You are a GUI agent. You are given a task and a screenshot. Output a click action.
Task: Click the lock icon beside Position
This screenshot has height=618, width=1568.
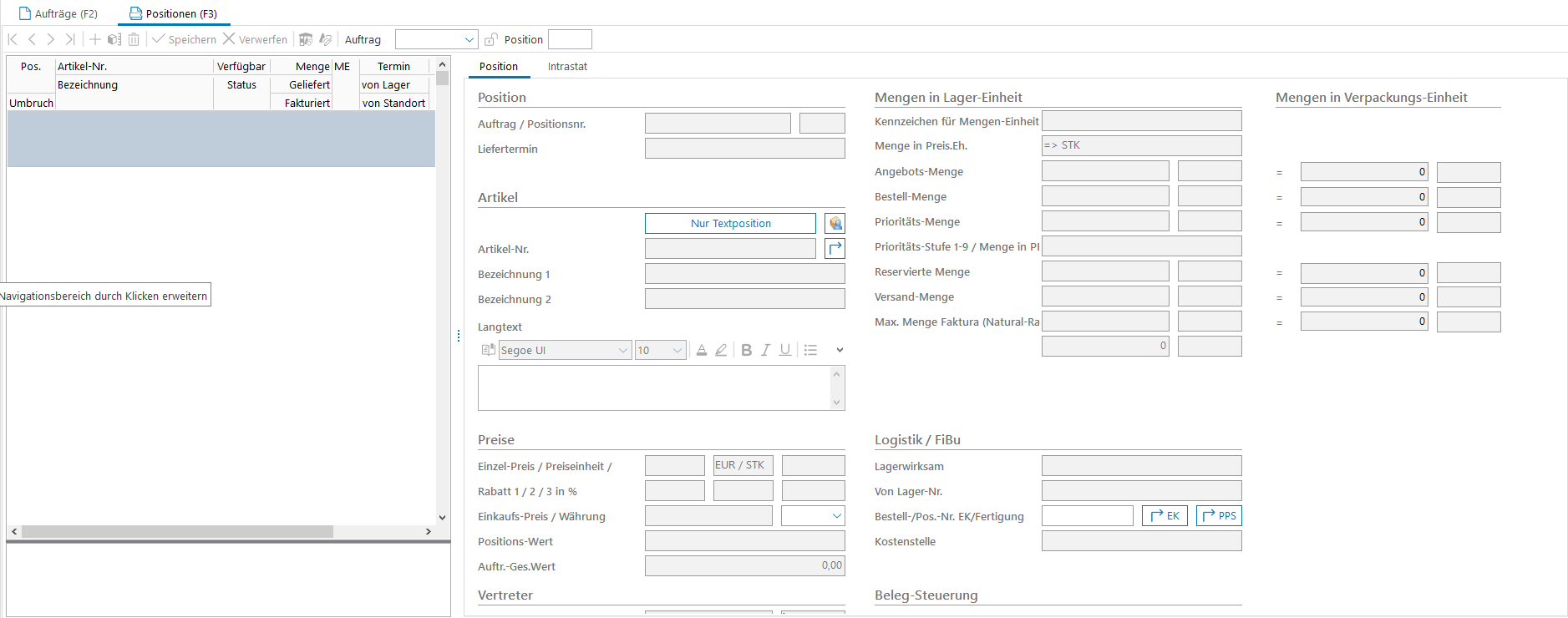[491, 39]
